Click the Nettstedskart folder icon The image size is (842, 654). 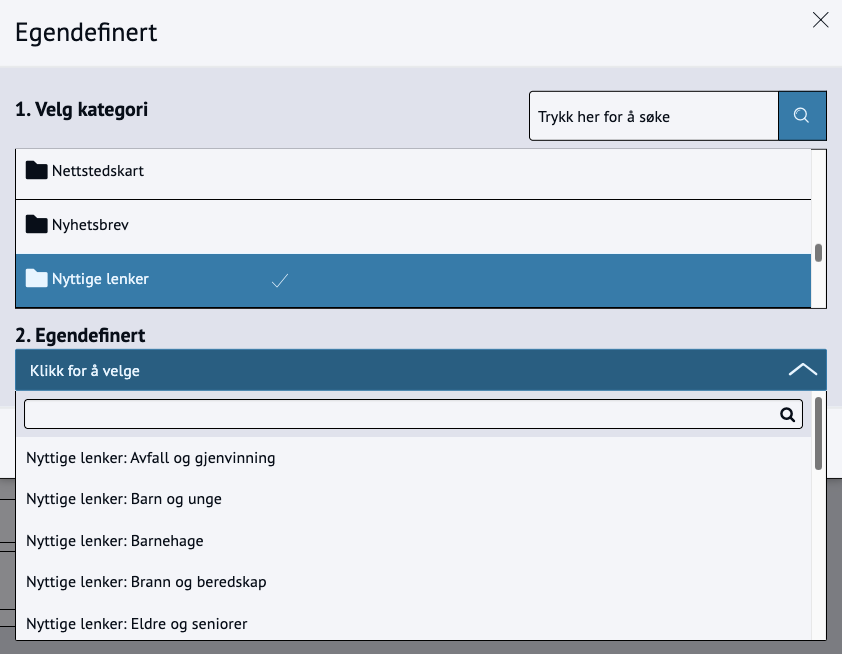pyautogui.click(x=37, y=170)
